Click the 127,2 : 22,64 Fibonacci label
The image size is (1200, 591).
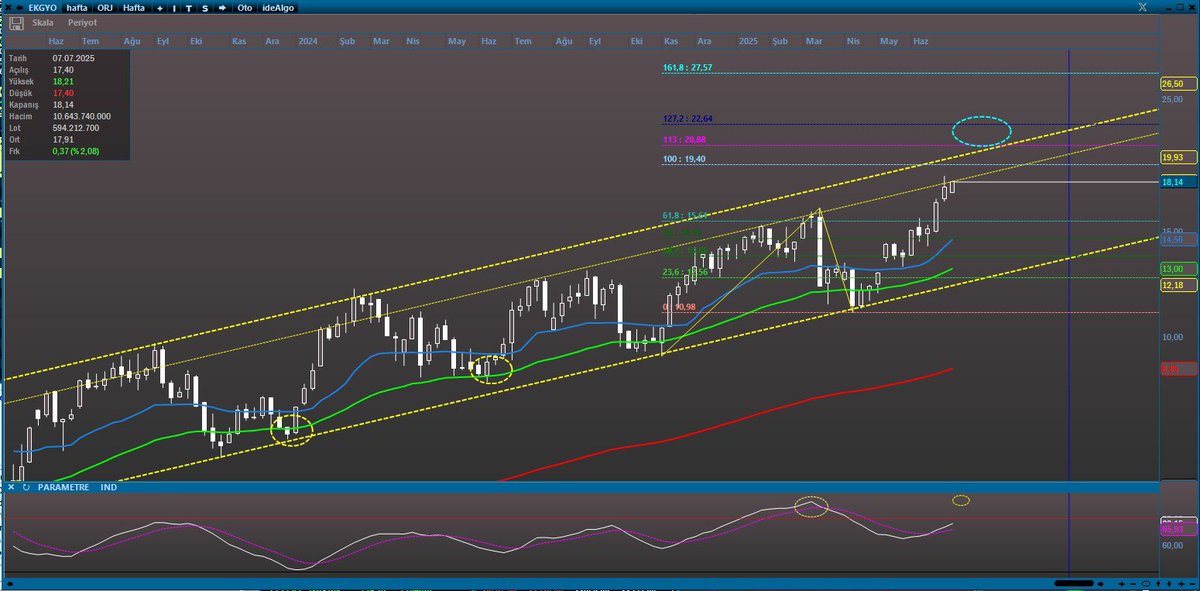[x=690, y=118]
